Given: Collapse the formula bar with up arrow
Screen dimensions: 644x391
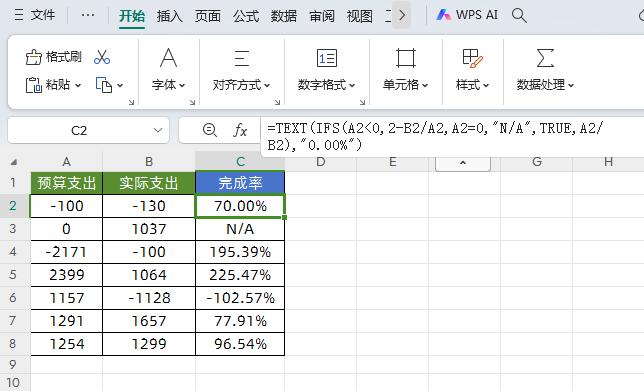Looking at the screenshot, I should click(463, 163).
